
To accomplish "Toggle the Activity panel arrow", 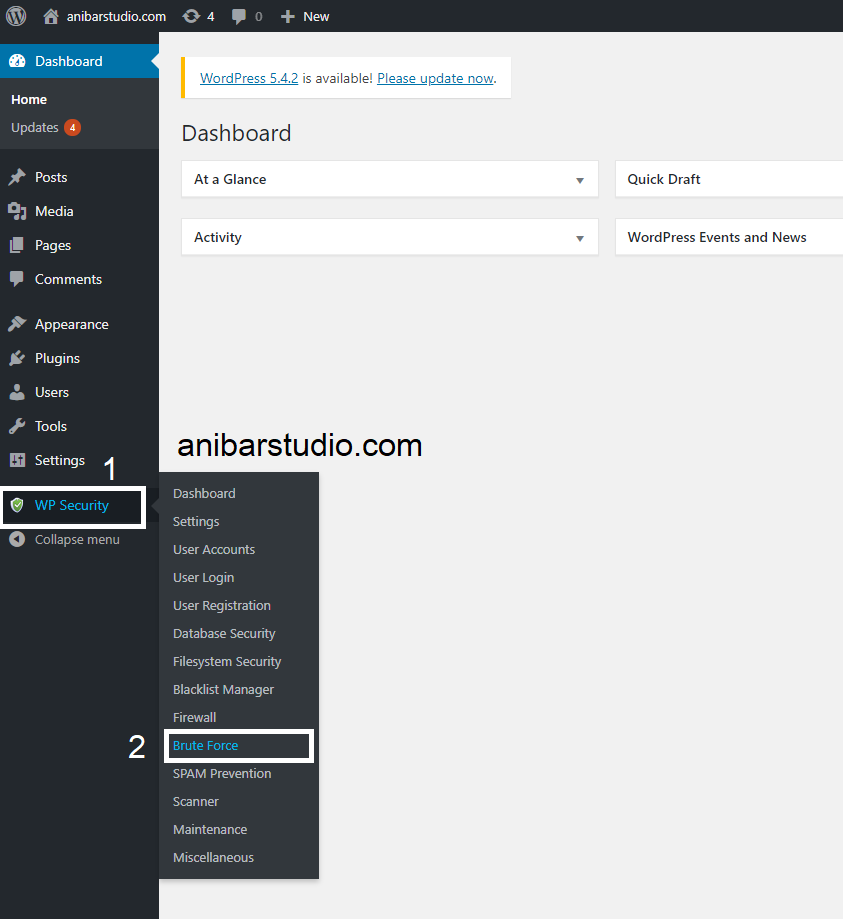I will pos(580,238).
